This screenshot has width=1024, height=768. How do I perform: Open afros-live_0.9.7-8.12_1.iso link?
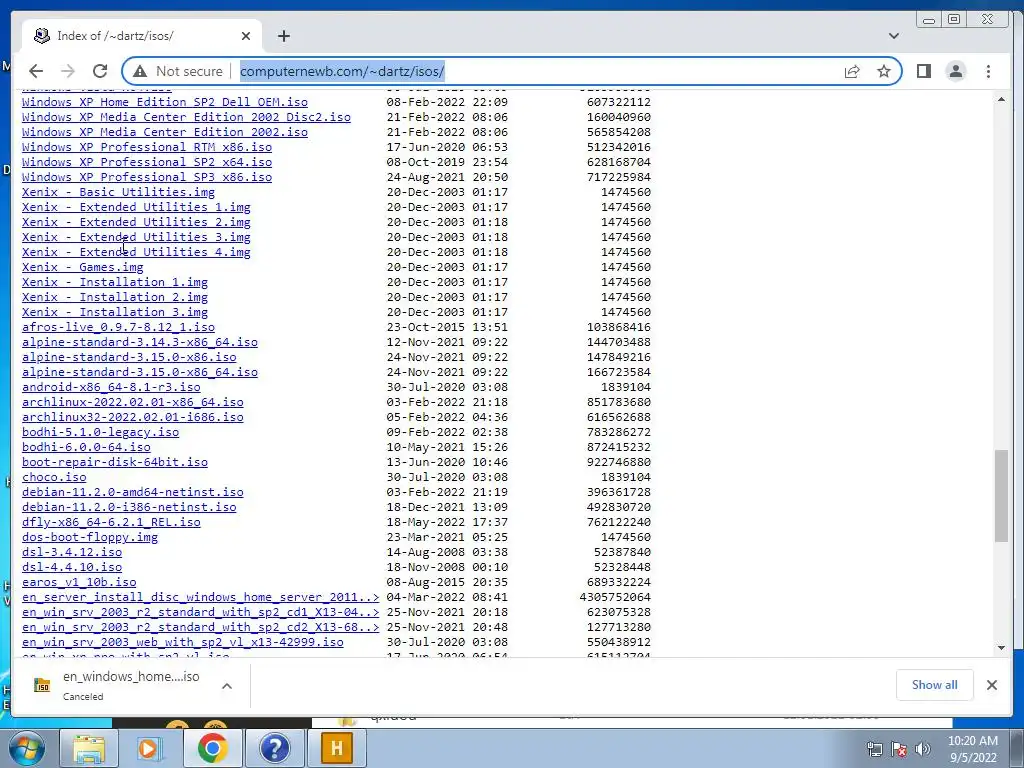coord(118,327)
